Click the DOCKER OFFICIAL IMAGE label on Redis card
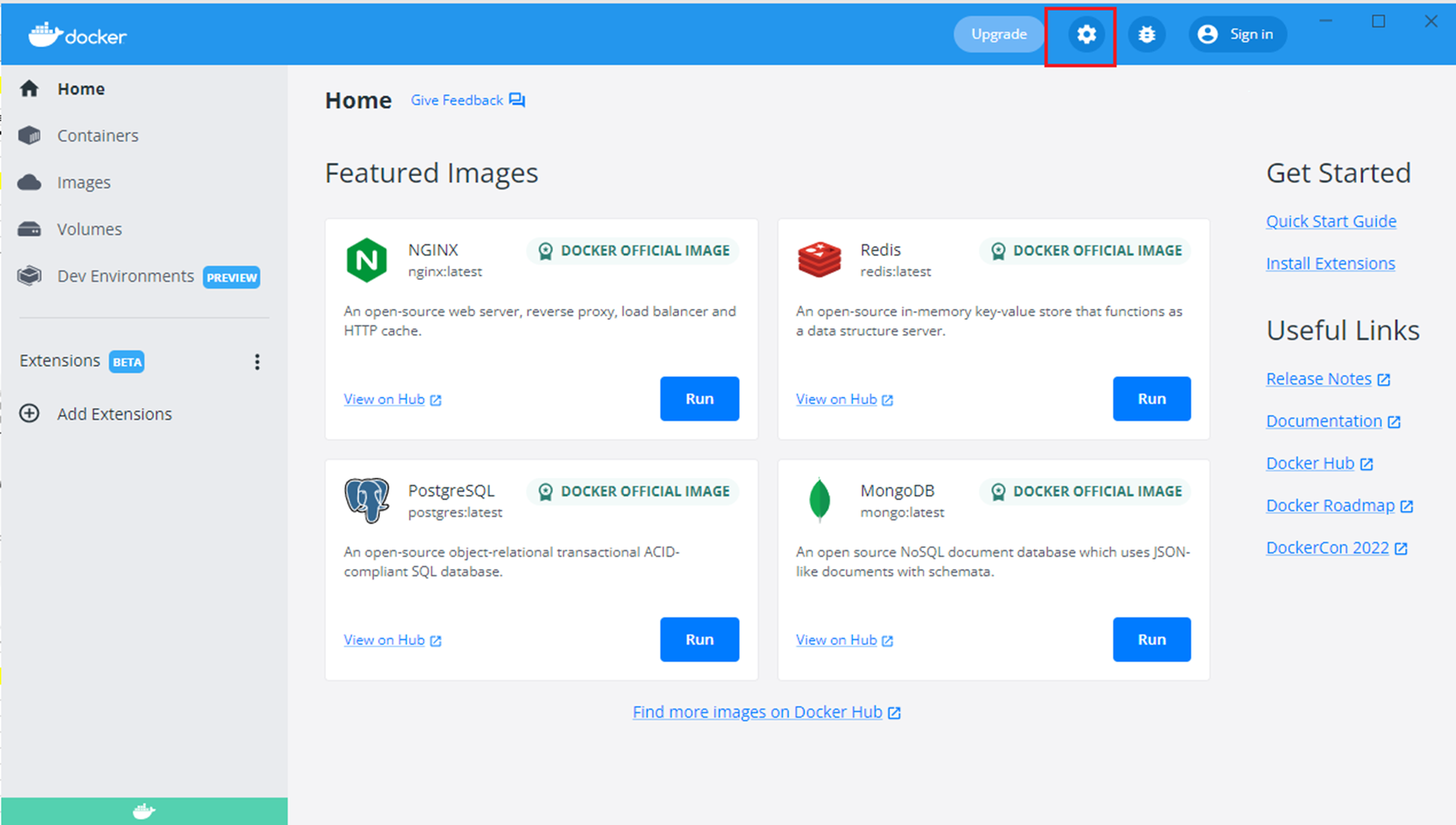The height and width of the screenshot is (825, 1456). [x=1097, y=250]
